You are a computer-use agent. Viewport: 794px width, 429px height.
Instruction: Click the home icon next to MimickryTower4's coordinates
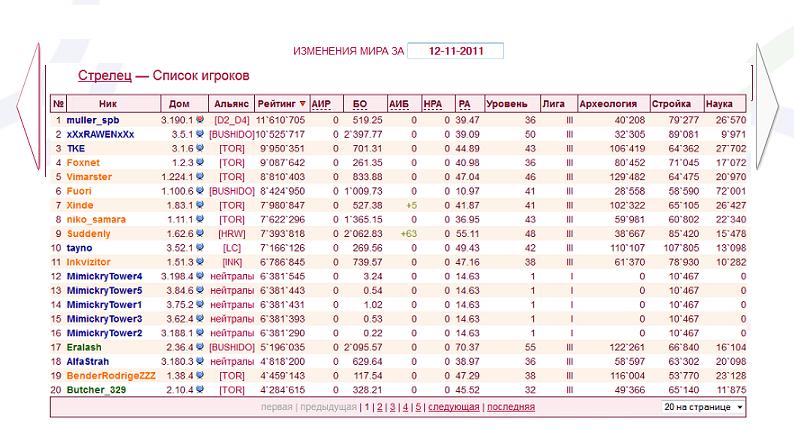coord(199,276)
